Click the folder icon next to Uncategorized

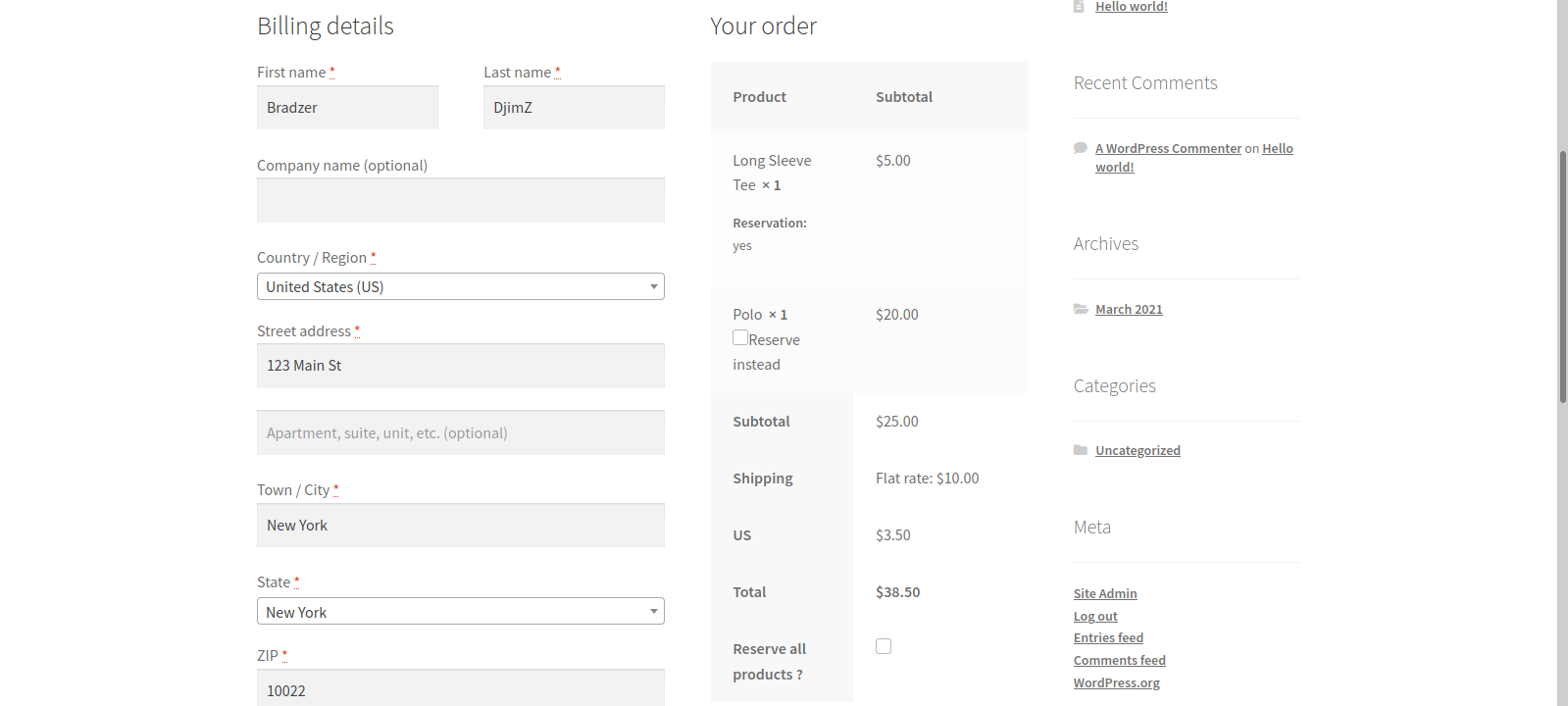[1081, 450]
